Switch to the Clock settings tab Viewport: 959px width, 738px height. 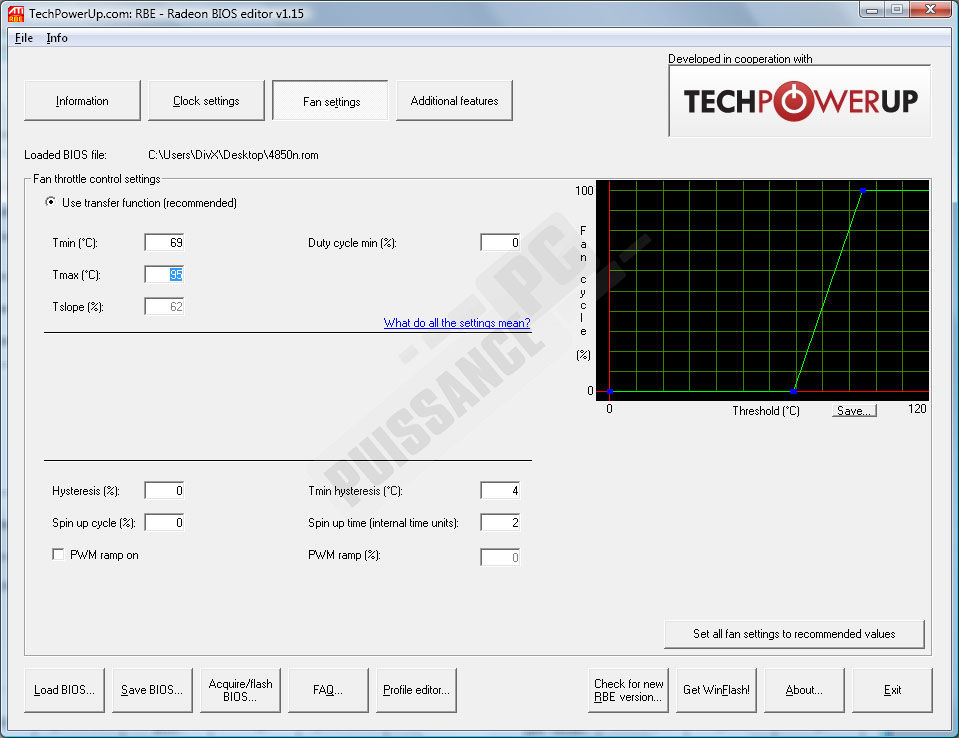click(x=206, y=101)
